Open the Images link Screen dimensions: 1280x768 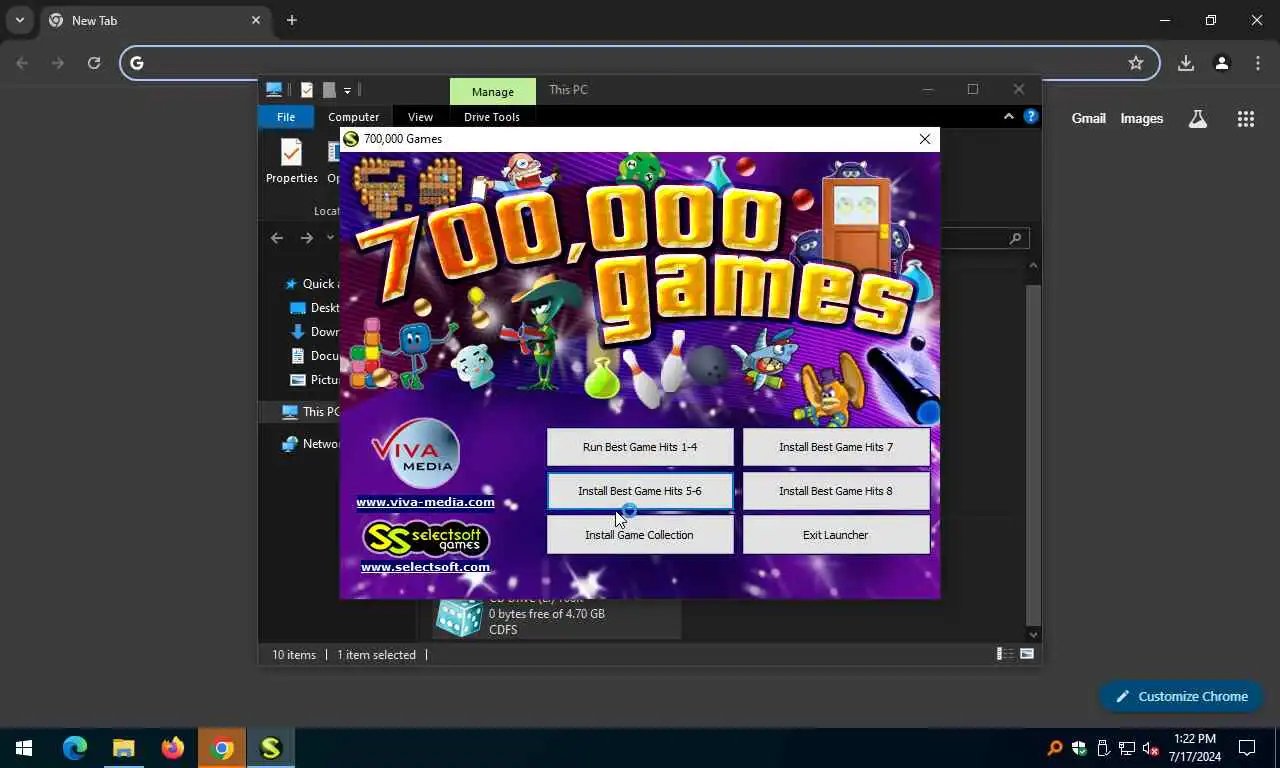1142,118
